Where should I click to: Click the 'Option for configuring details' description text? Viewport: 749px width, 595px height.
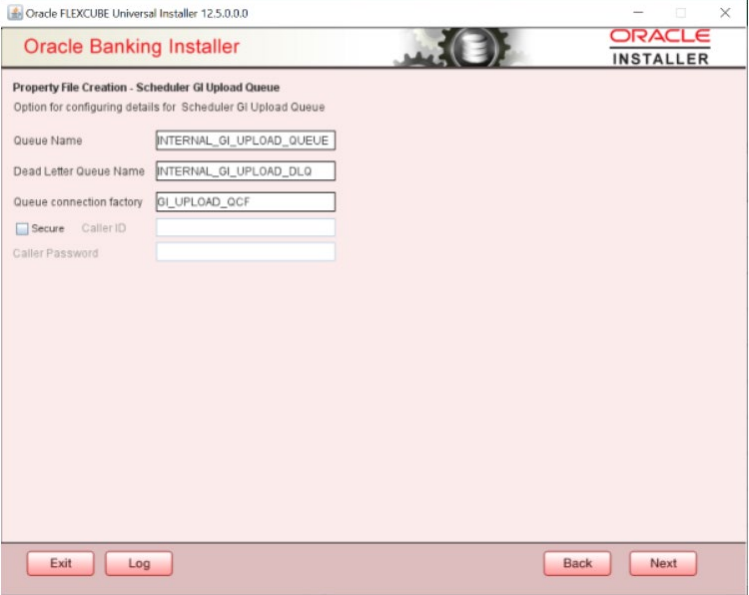pyautogui.click(x=169, y=107)
